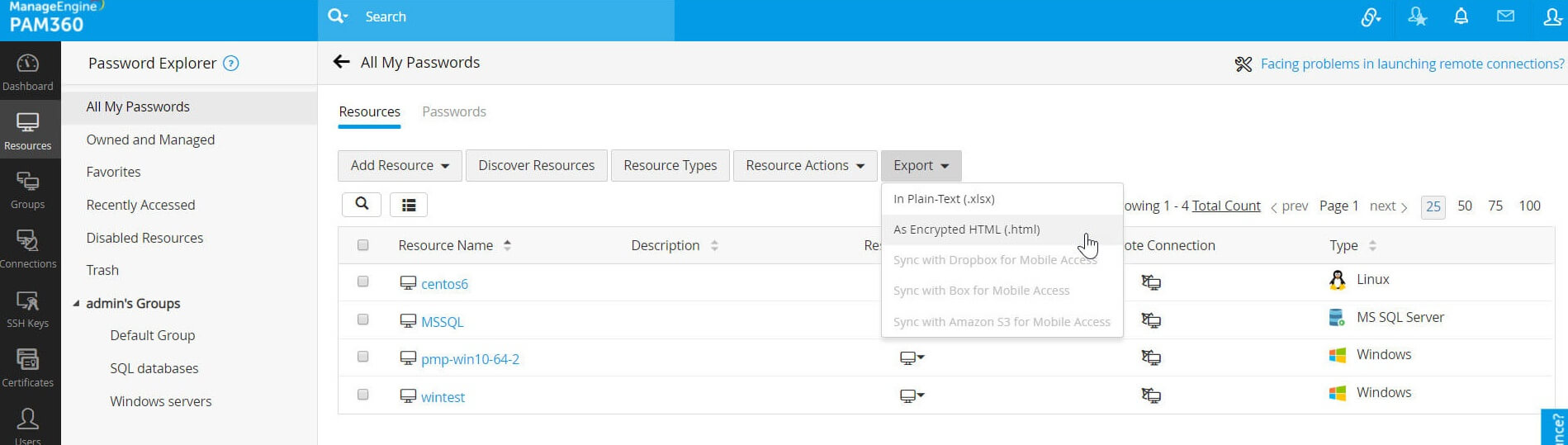
Task: Click the column chooser list icon
Action: click(x=408, y=205)
